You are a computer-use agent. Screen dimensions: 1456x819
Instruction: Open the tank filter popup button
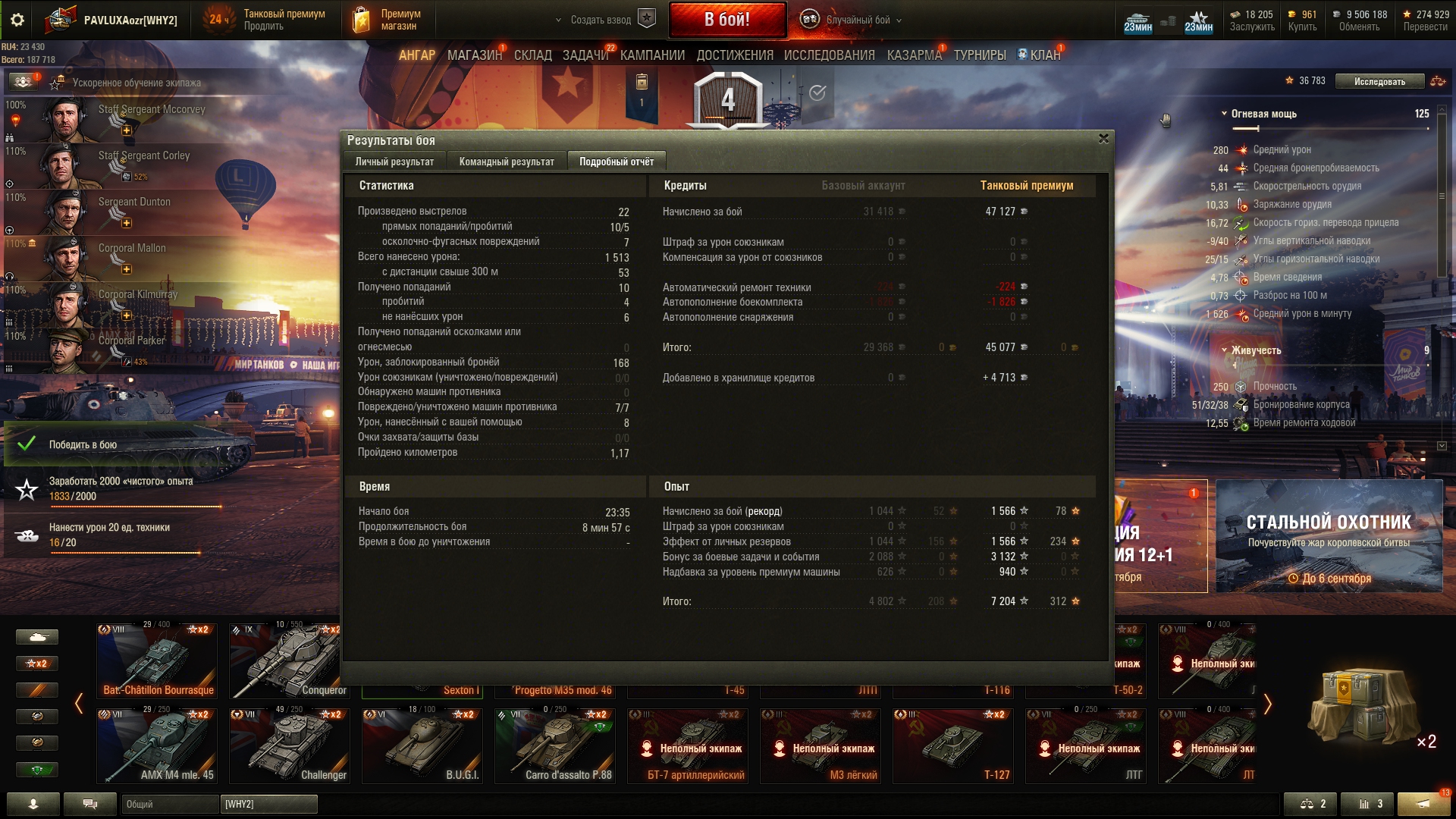[x=37, y=637]
